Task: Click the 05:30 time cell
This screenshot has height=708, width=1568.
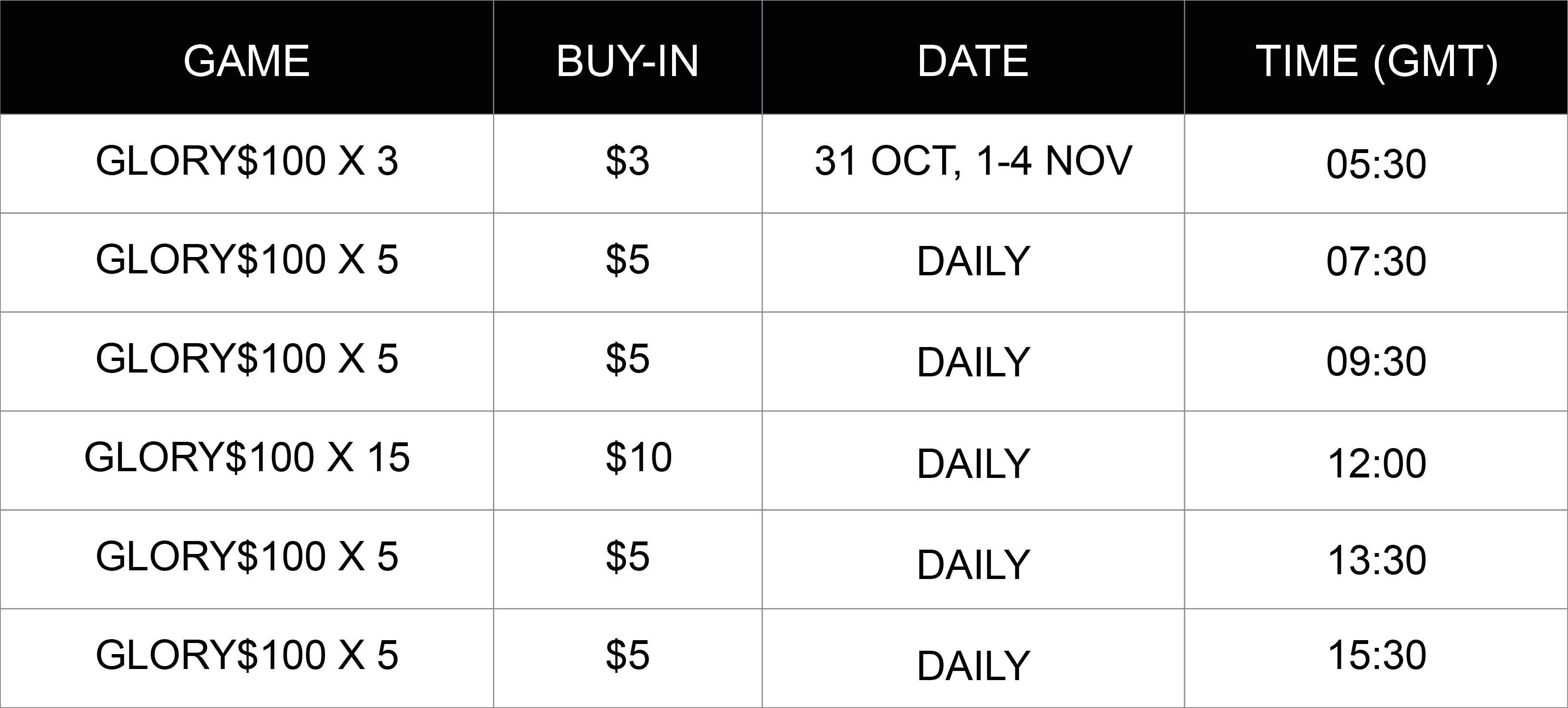Action: click(1375, 163)
